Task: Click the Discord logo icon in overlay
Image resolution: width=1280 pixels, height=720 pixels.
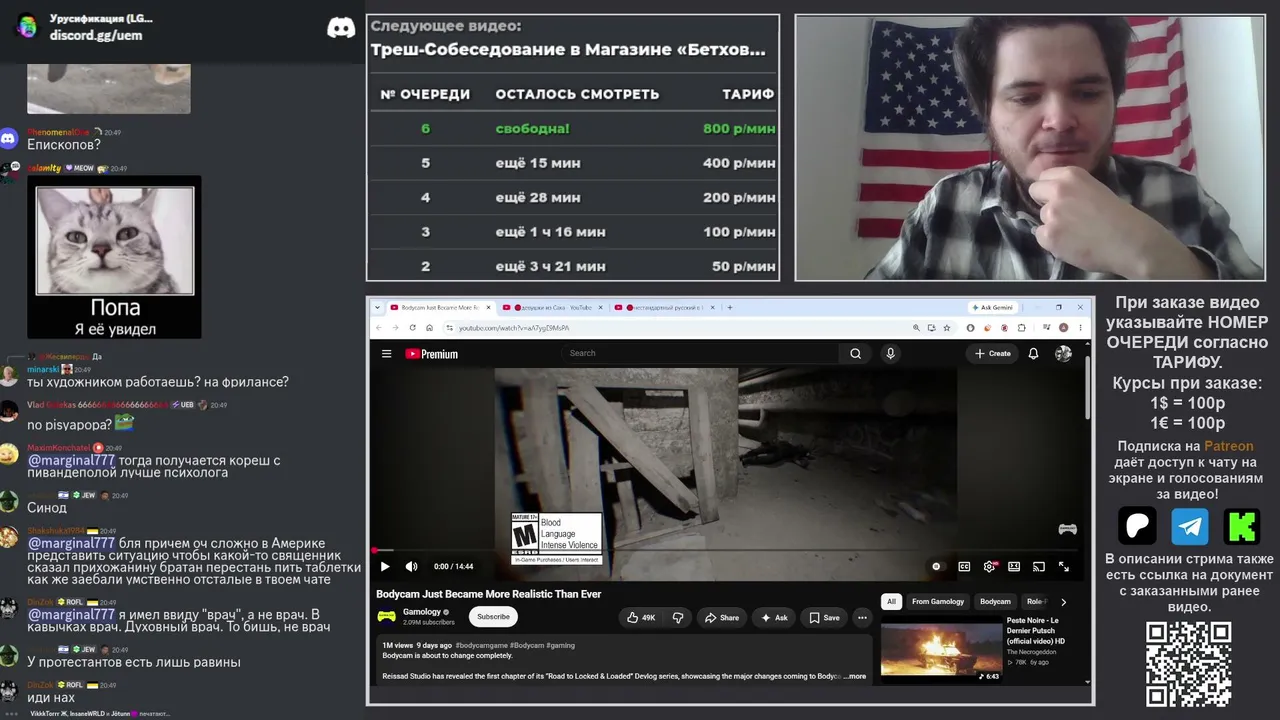Action: 341,27
